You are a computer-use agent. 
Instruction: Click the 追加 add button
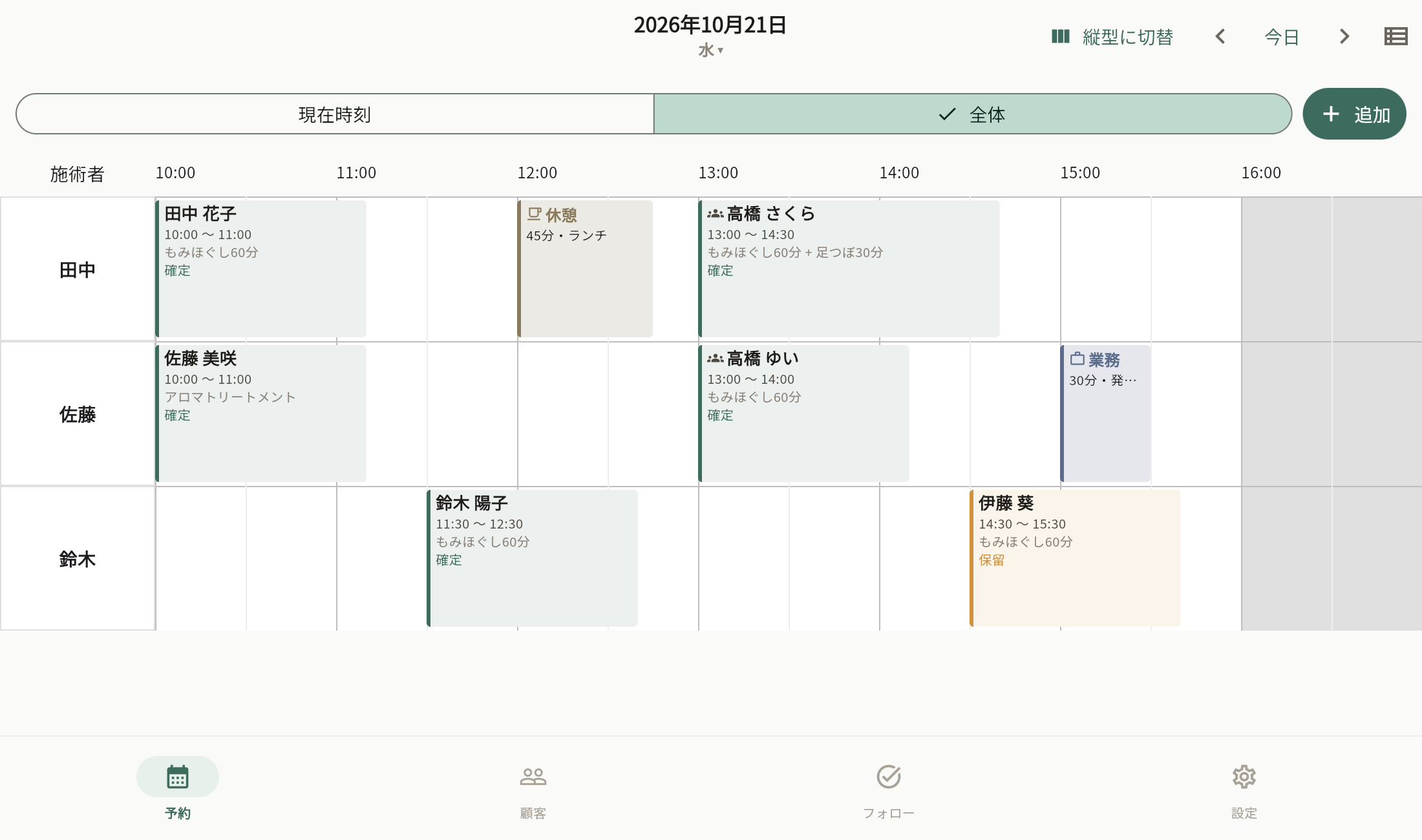pos(1354,114)
